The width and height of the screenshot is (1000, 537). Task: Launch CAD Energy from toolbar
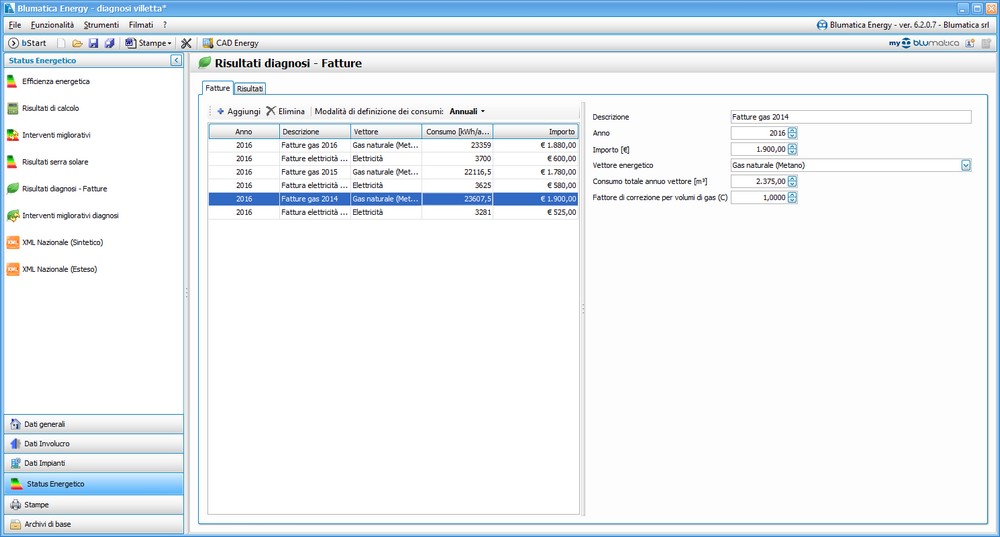click(x=230, y=43)
